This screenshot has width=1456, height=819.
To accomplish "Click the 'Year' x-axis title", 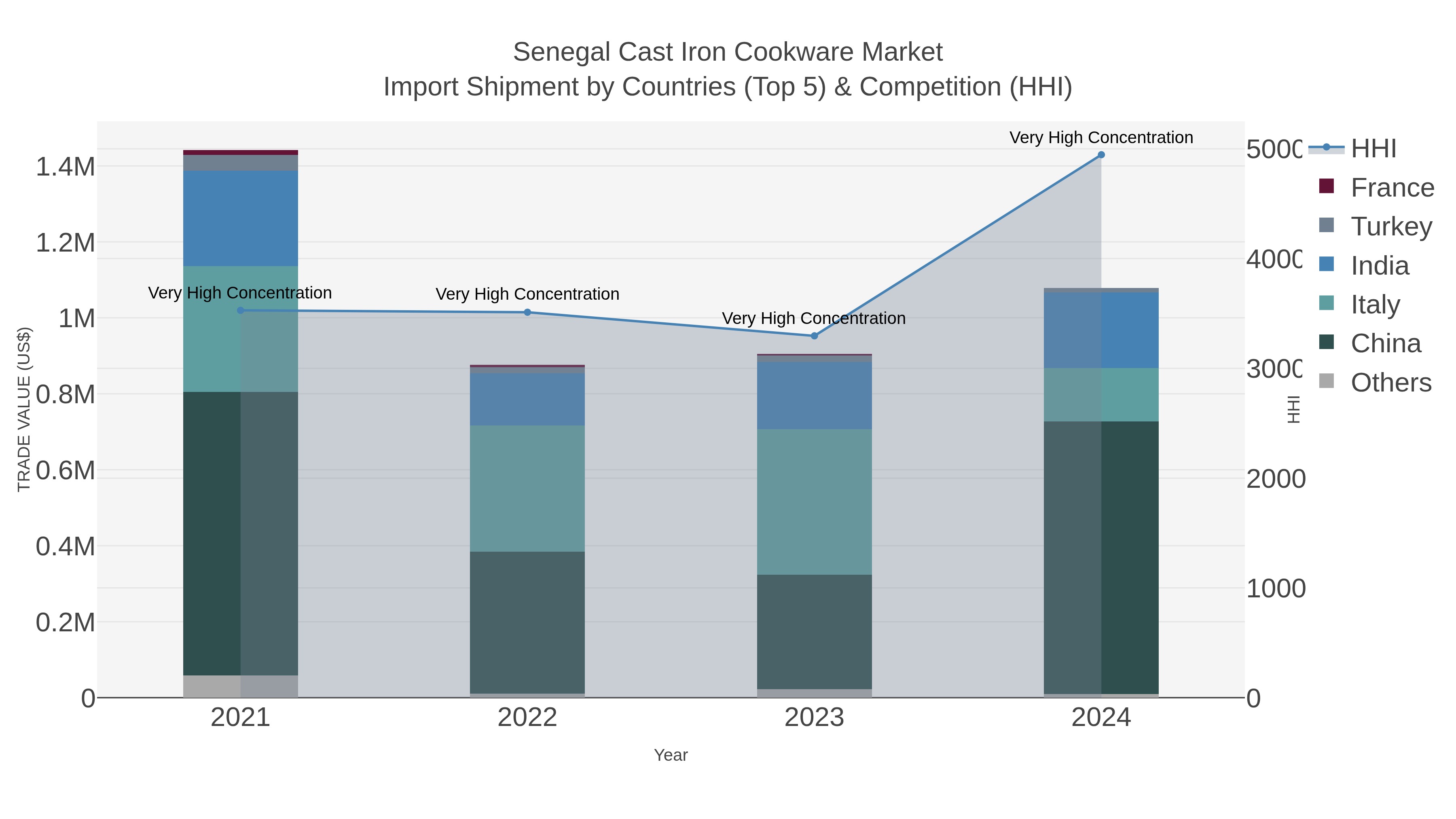I will point(671,755).
